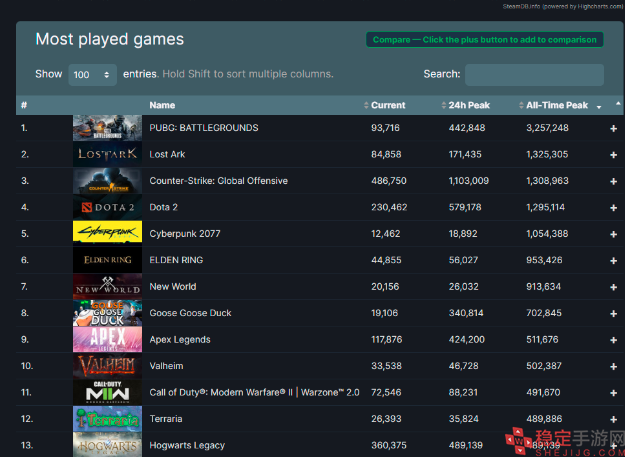Select Dota 2 24h peak 579,178
Image resolution: width=625 pixels, height=457 pixels.
click(x=465, y=207)
